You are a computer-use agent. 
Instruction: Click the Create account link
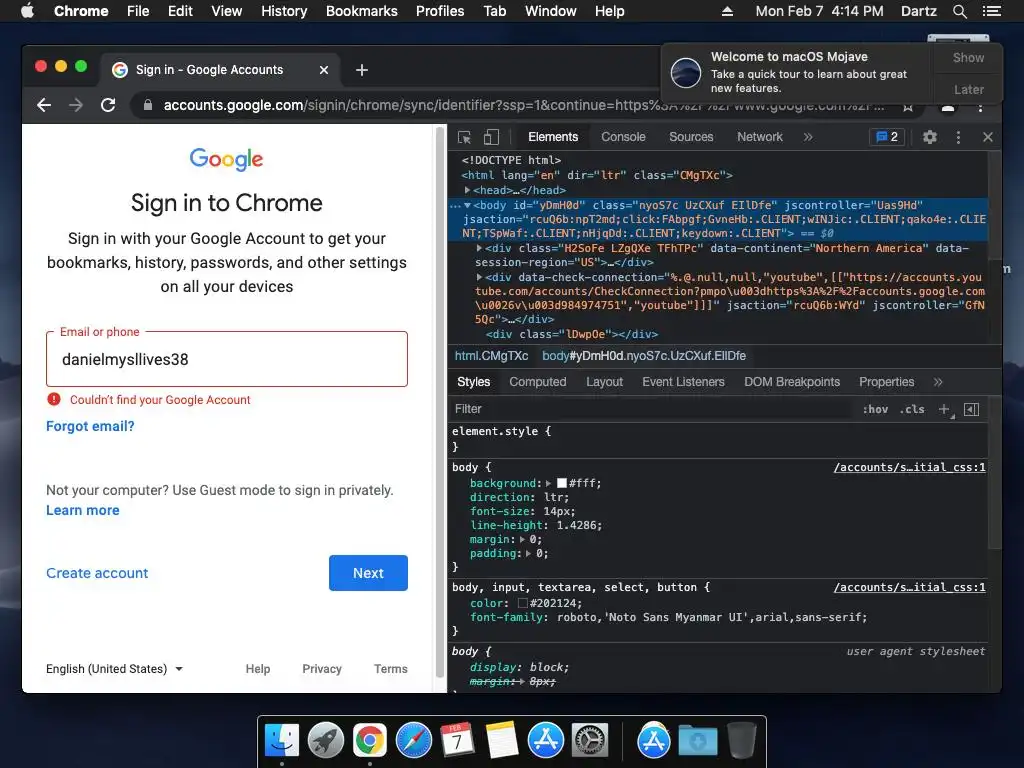tap(97, 573)
